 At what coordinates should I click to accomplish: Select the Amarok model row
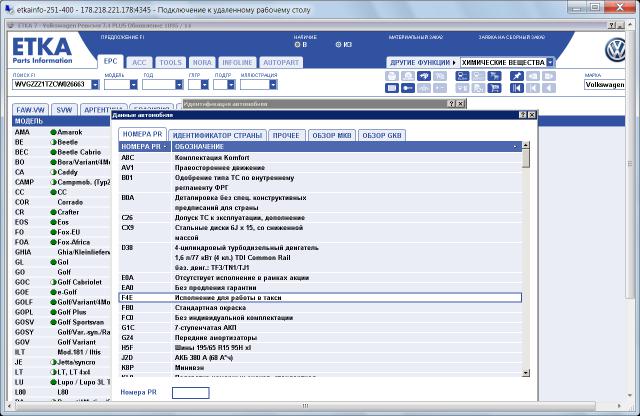coord(62,132)
